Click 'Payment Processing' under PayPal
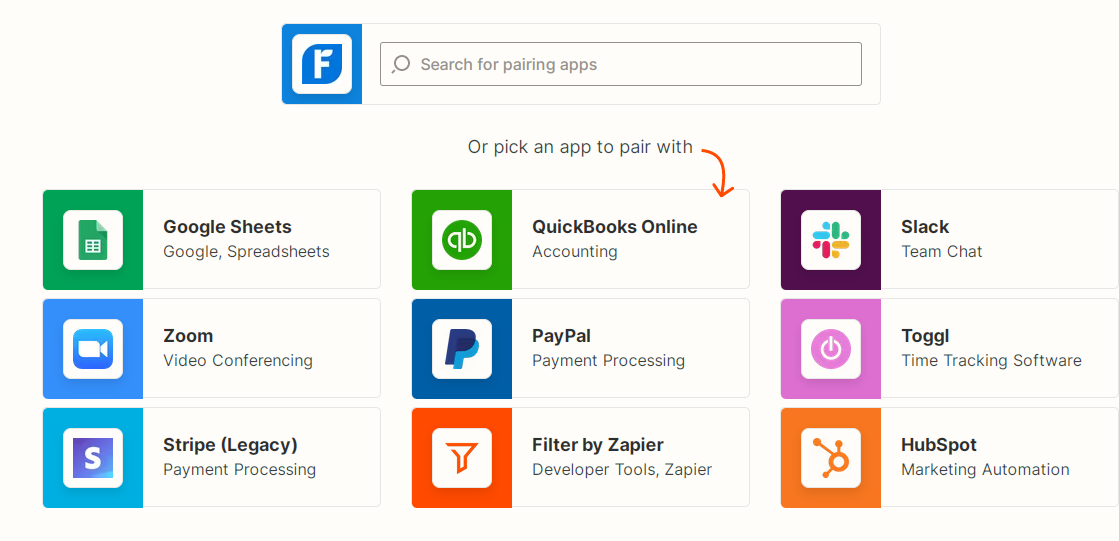 point(609,360)
